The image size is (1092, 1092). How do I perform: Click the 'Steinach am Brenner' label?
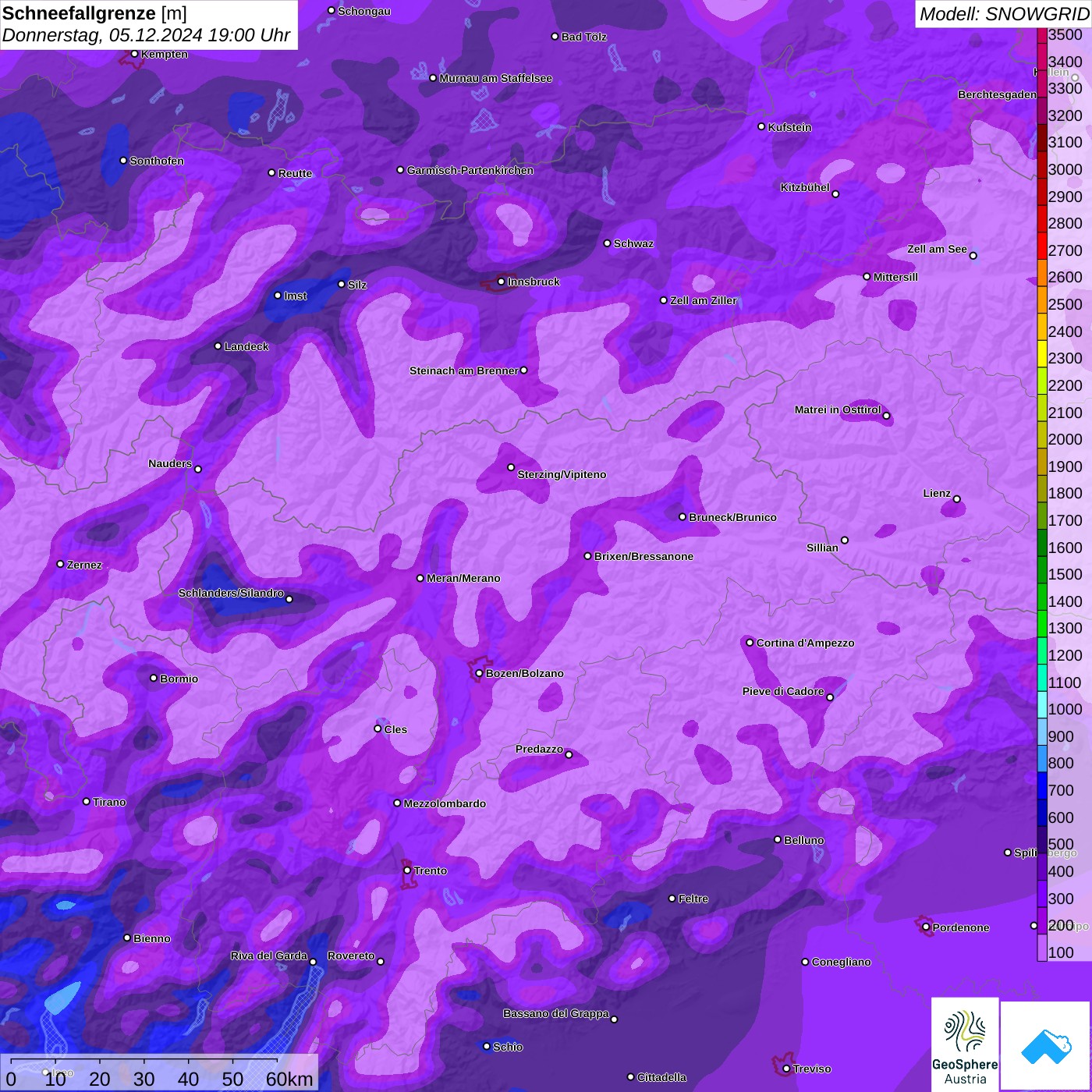(464, 370)
